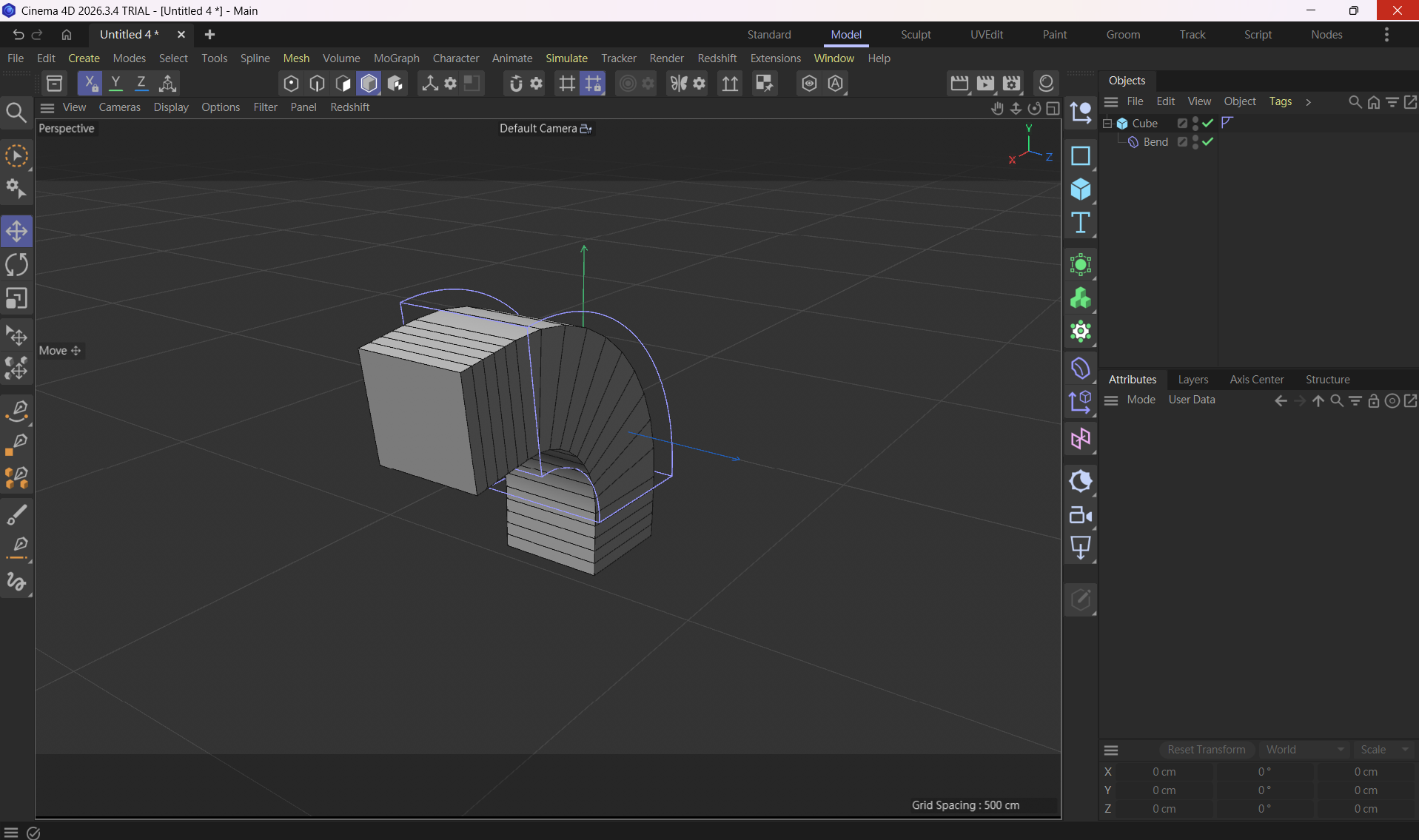
Task: Toggle the Bend deformer enabled checkmark
Action: click(x=1208, y=142)
